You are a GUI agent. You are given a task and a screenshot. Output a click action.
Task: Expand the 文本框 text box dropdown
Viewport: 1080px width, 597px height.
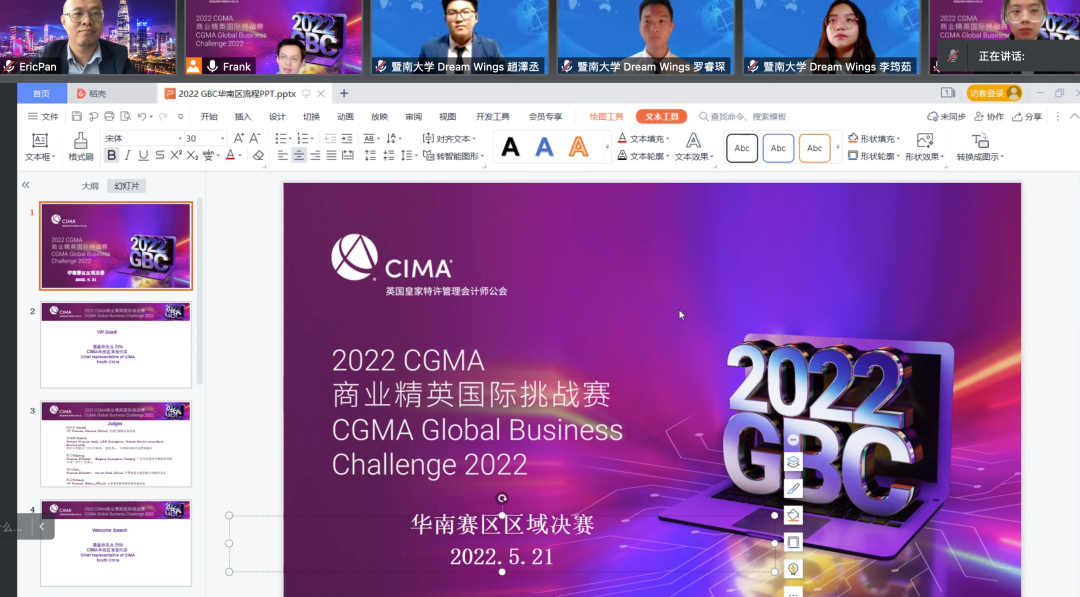40,147
